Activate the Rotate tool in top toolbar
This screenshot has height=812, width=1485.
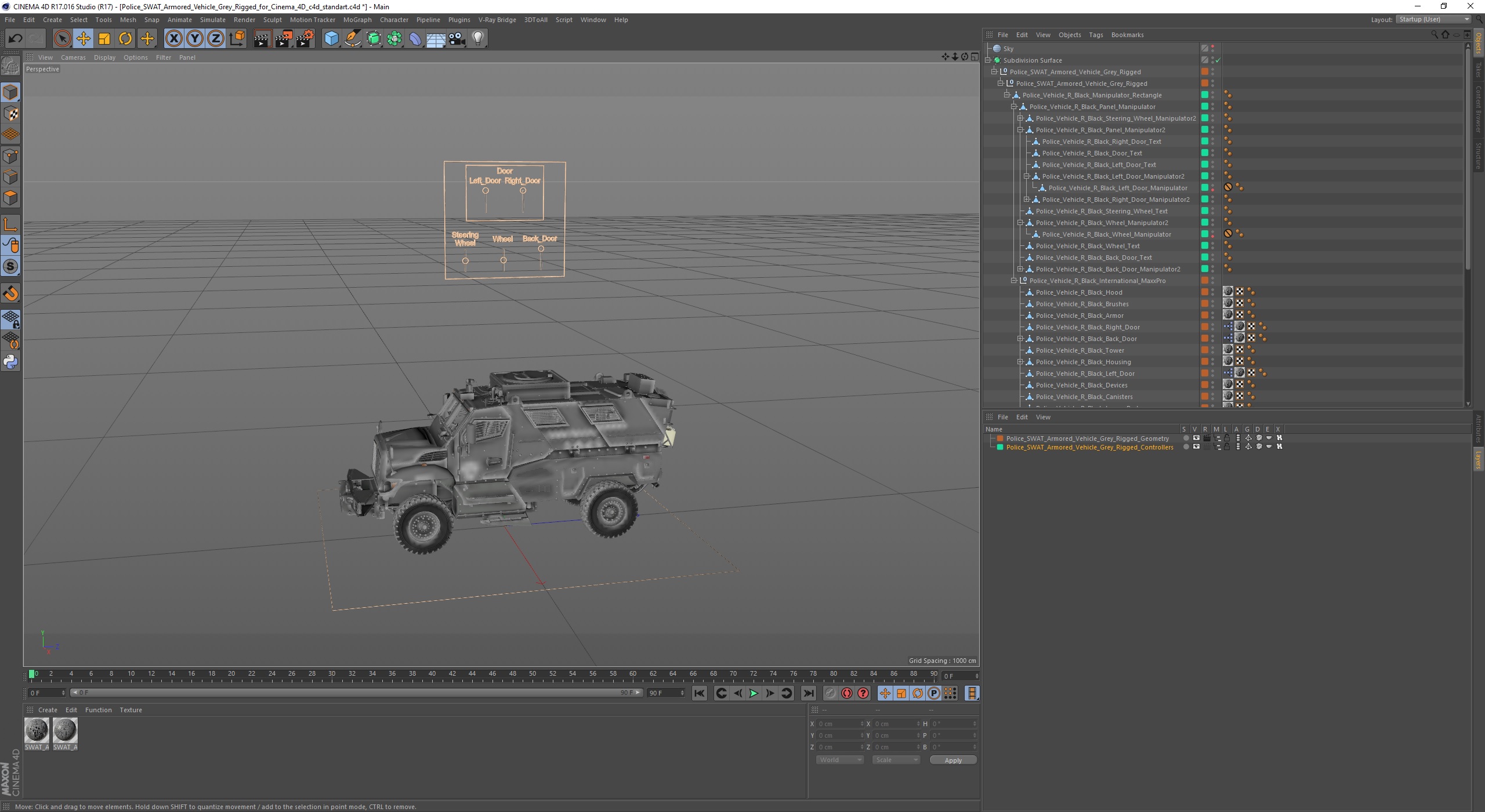pyautogui.click(x=125, y=39)
